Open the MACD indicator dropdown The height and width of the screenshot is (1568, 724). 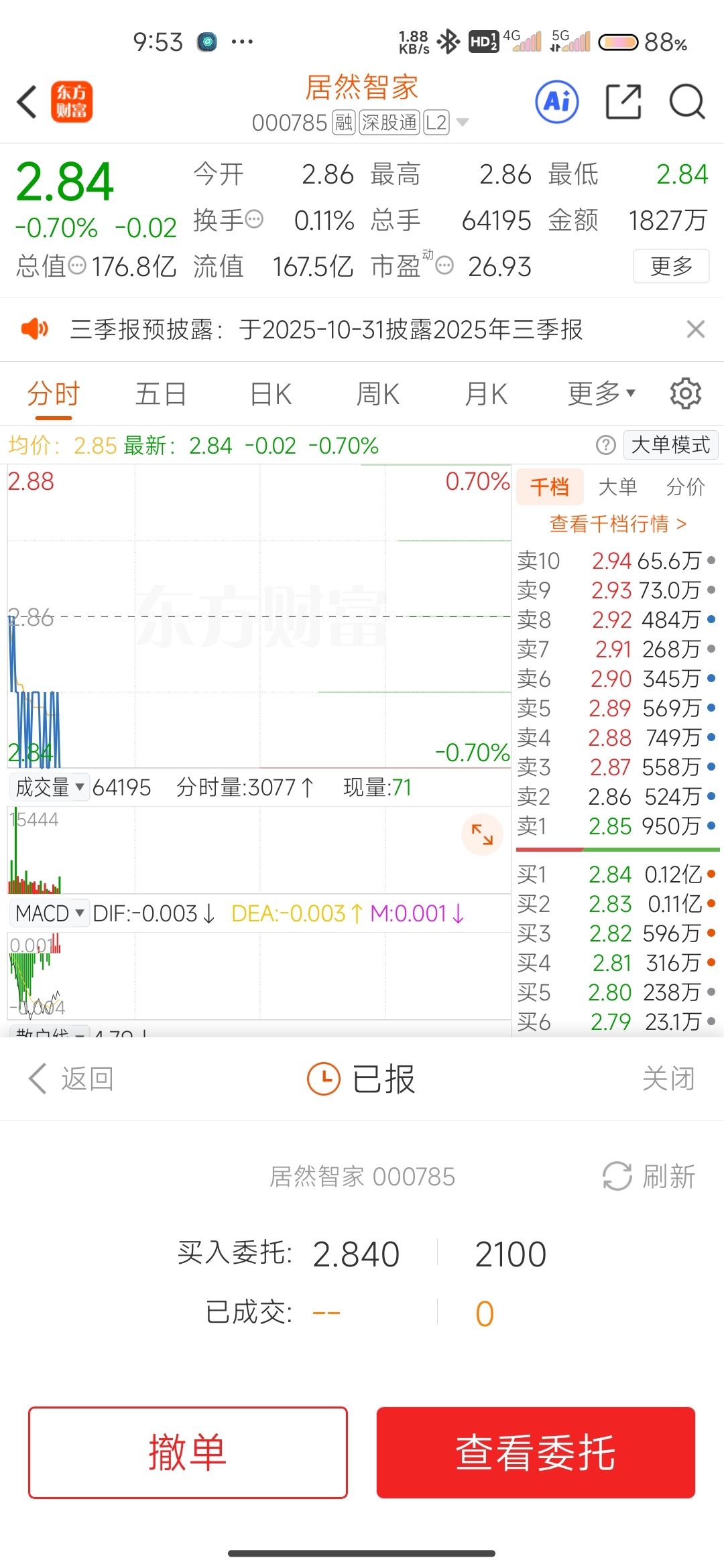[x=50, y=913]
